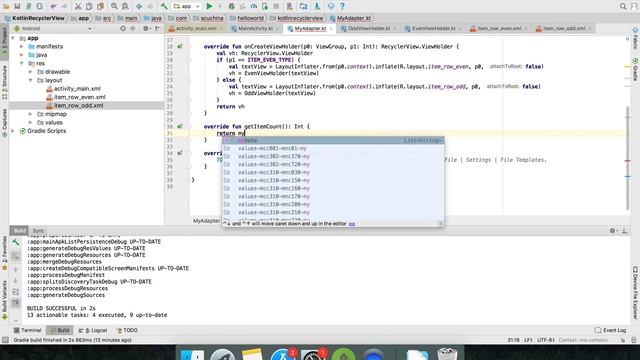
Task: Click the Help question mark icon
Action: pos(342,7)
